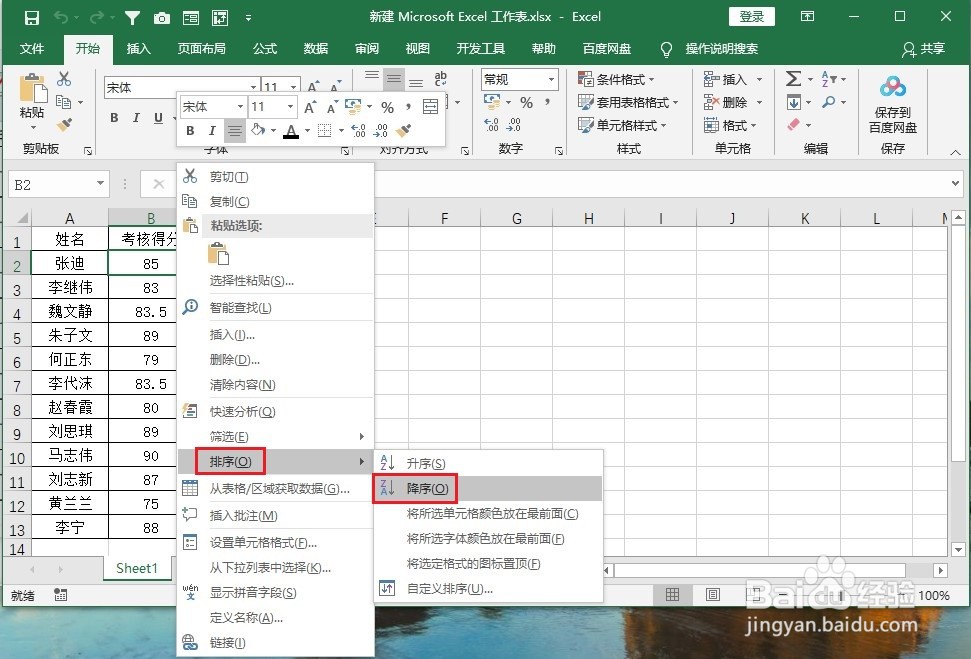
Task: Click 格式 Format button in cells group
Action: (x=731, y=125)
